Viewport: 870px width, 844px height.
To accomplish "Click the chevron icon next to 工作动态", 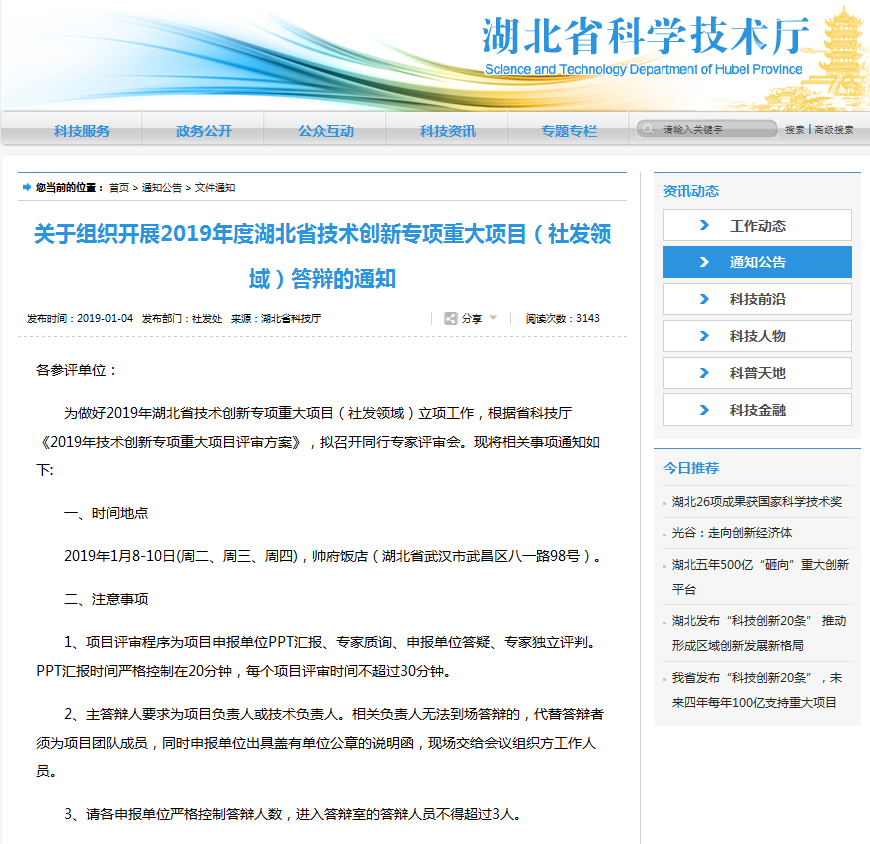I will [x=704, y=226].
